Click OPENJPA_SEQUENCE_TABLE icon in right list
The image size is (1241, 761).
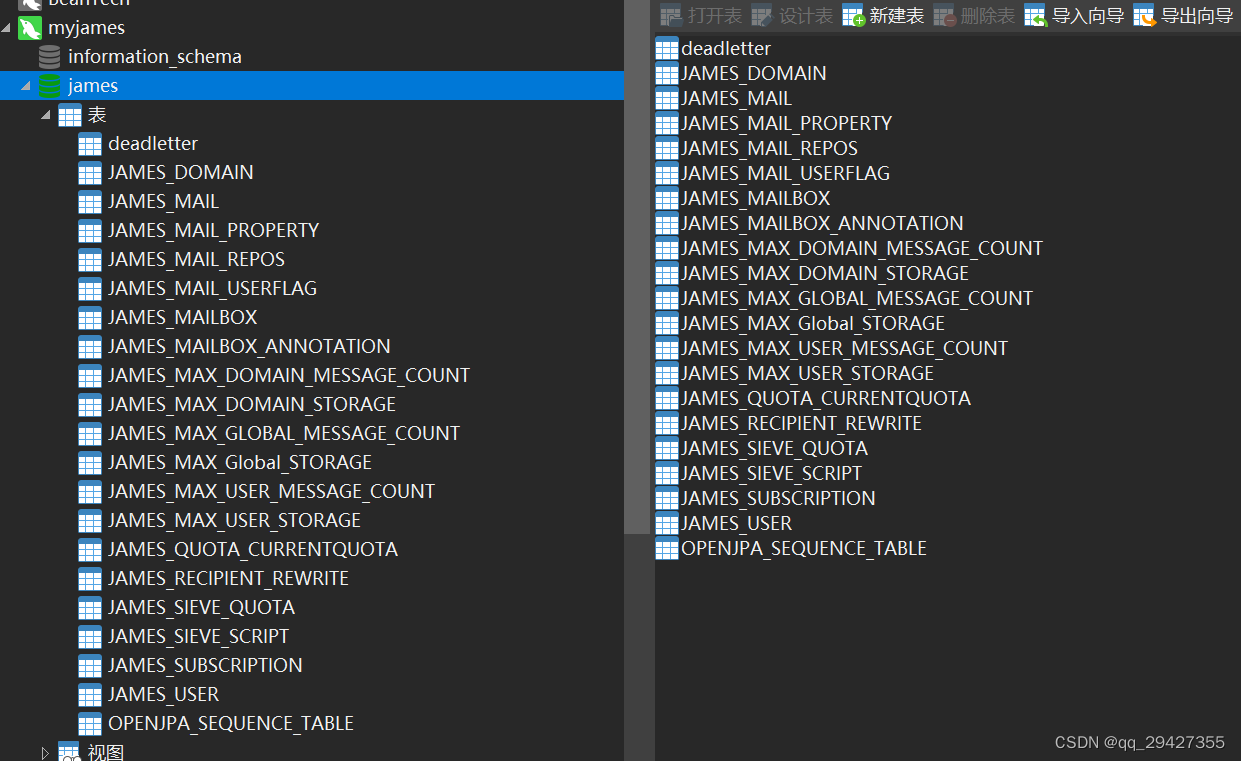coord(667,548)
